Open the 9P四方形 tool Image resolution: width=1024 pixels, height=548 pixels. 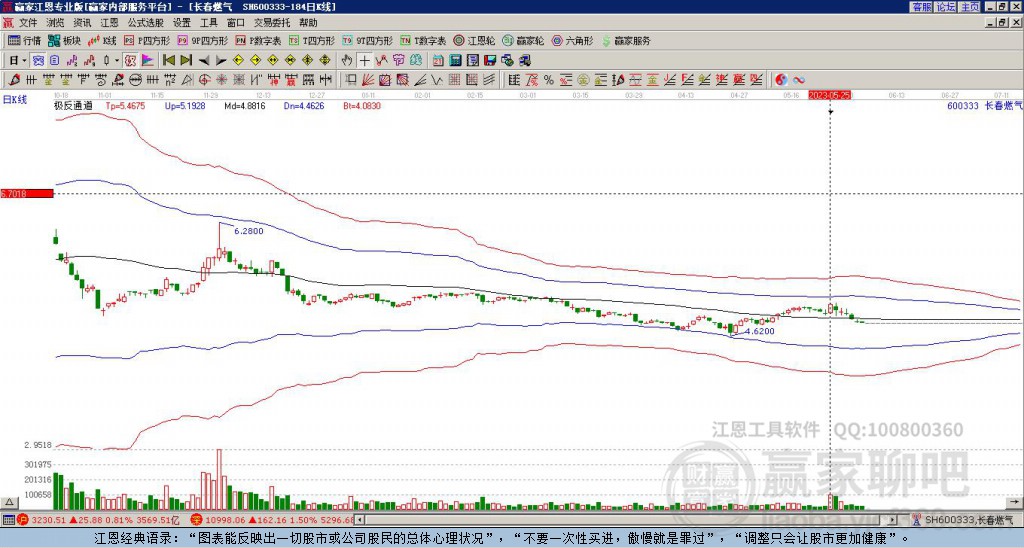[202, 40]
